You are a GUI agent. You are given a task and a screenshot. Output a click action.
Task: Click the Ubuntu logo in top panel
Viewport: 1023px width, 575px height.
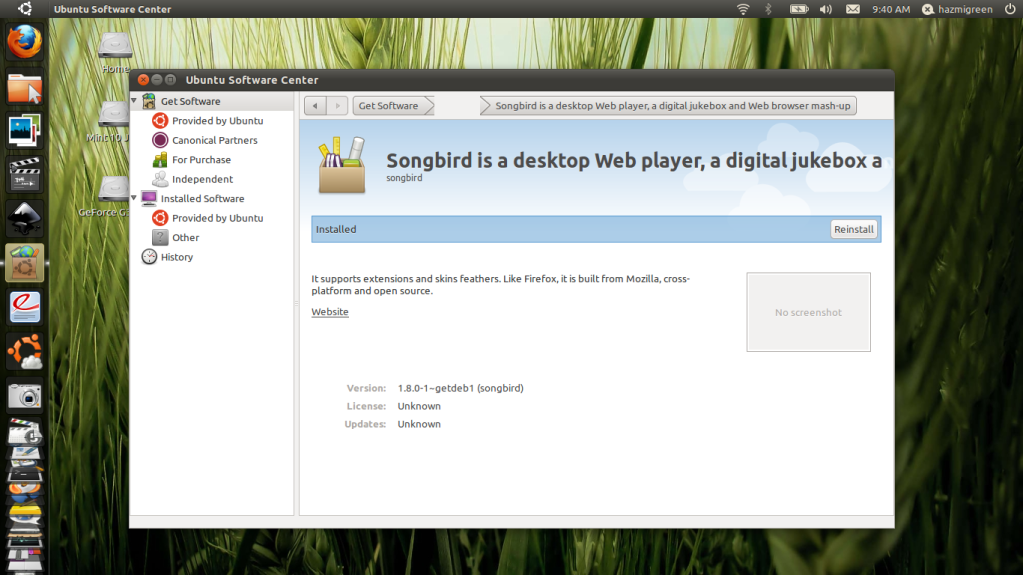24,8
